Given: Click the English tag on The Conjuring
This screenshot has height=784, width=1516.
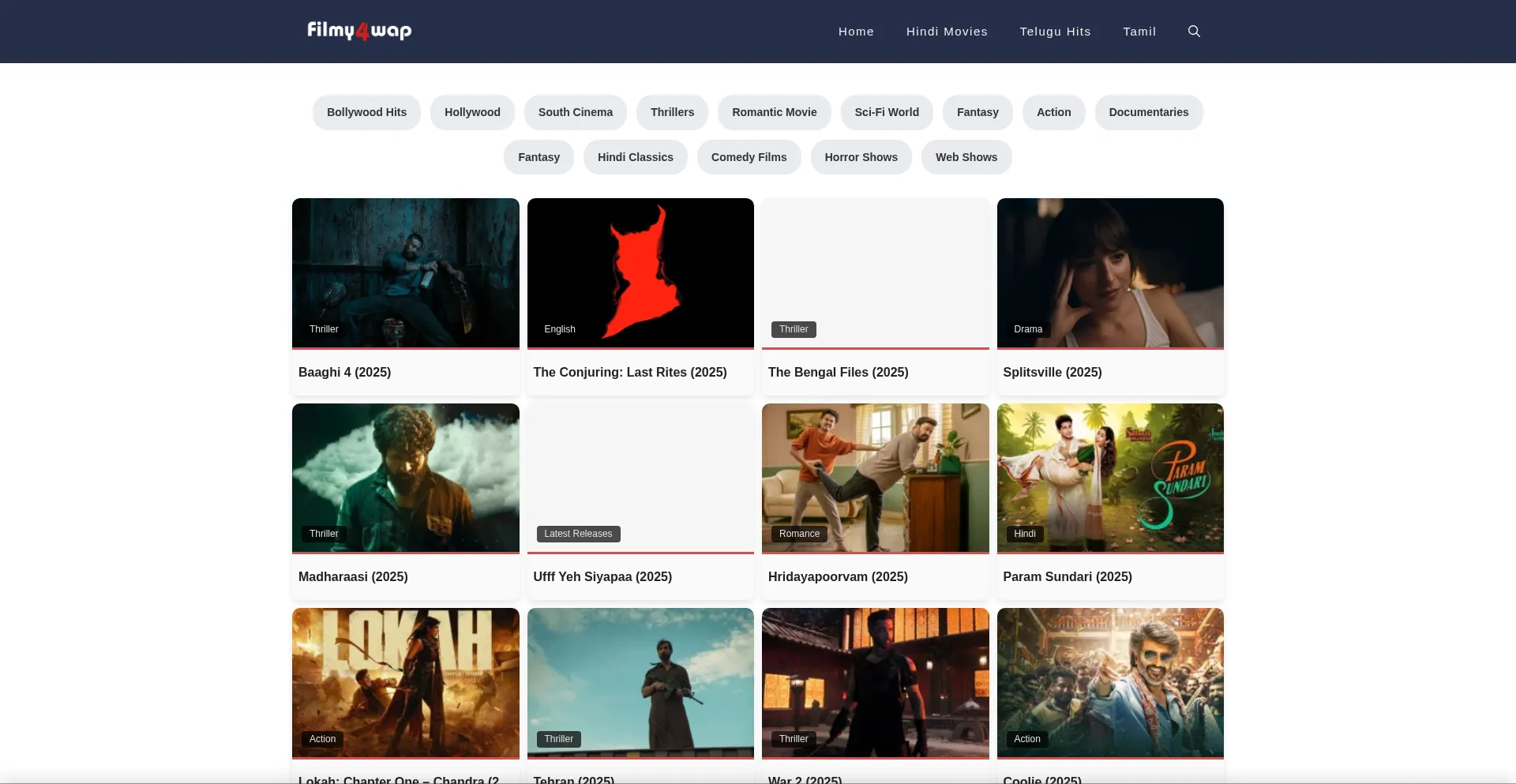Looking at the screenshot, I should (560, 329).
